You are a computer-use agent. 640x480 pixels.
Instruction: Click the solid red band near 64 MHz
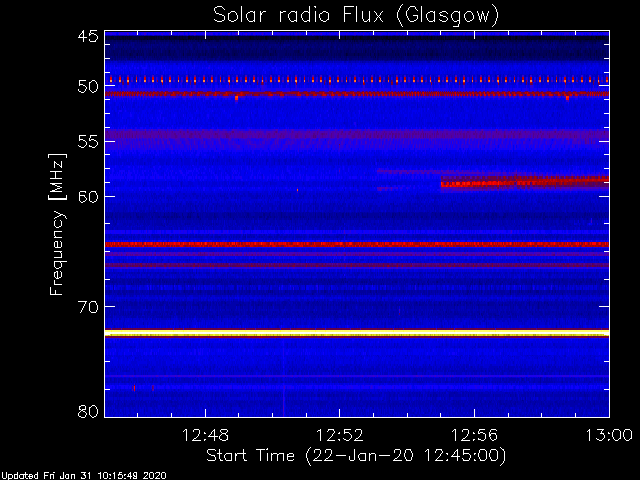click(357, 244)
